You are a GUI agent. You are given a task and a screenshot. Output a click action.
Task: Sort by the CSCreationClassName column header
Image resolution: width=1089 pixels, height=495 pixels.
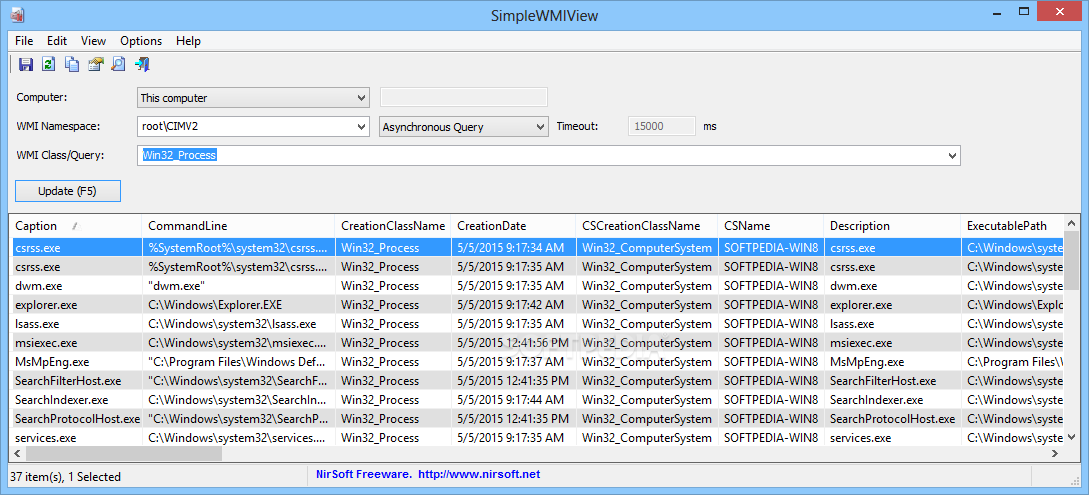[647, 226]
